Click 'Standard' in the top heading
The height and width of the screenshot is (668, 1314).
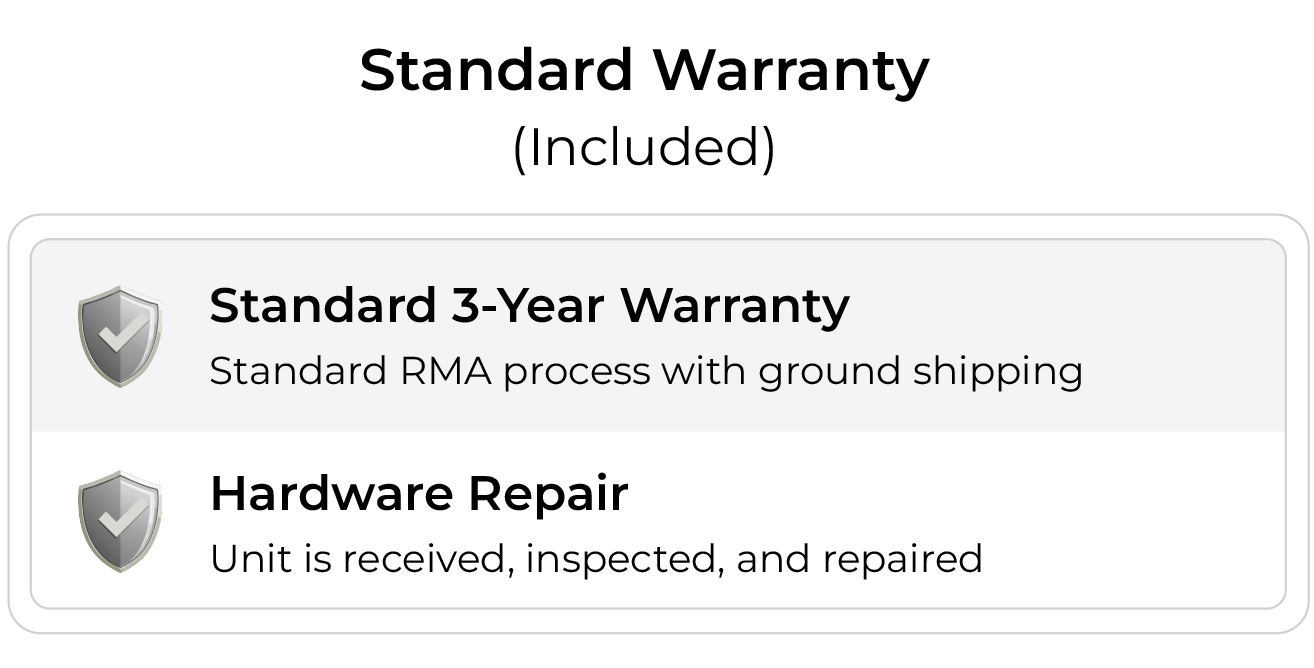tap(497, 71)
